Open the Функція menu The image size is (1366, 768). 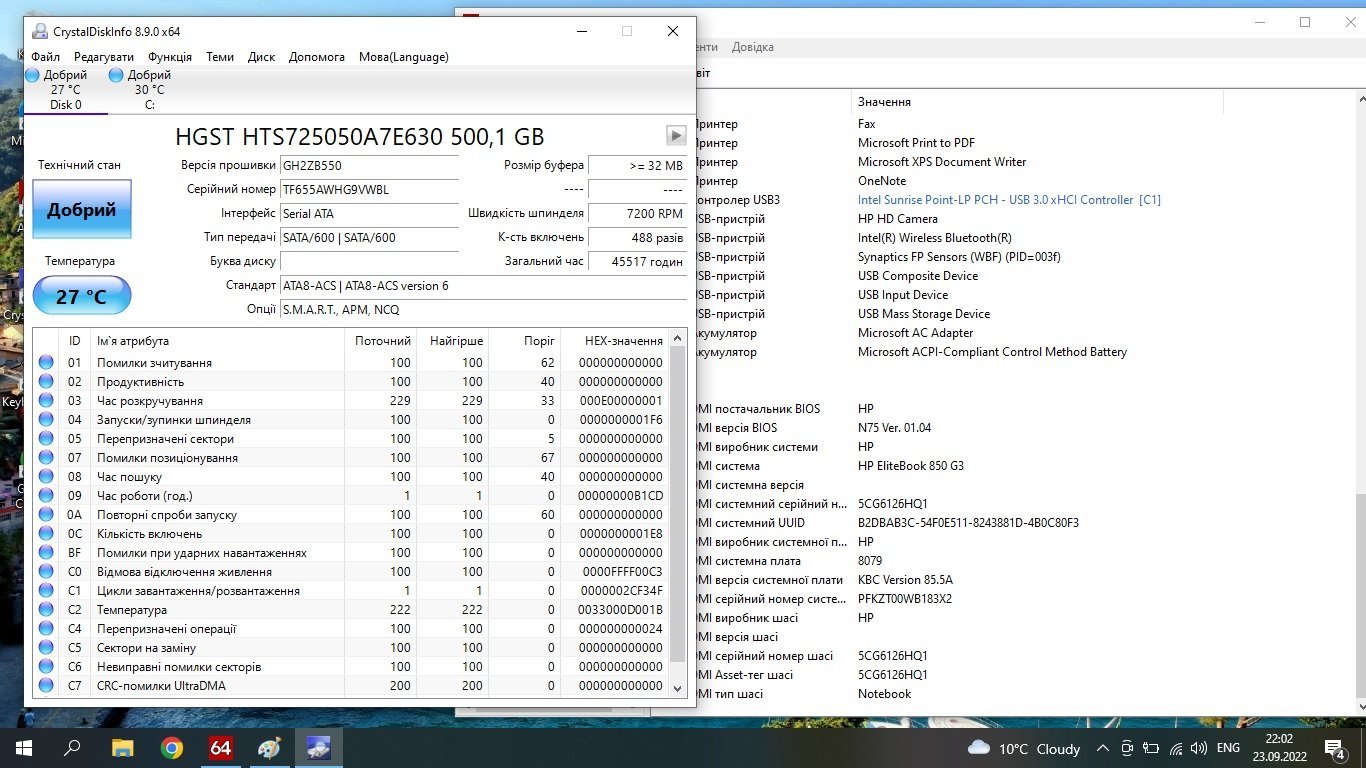point(170,57)
